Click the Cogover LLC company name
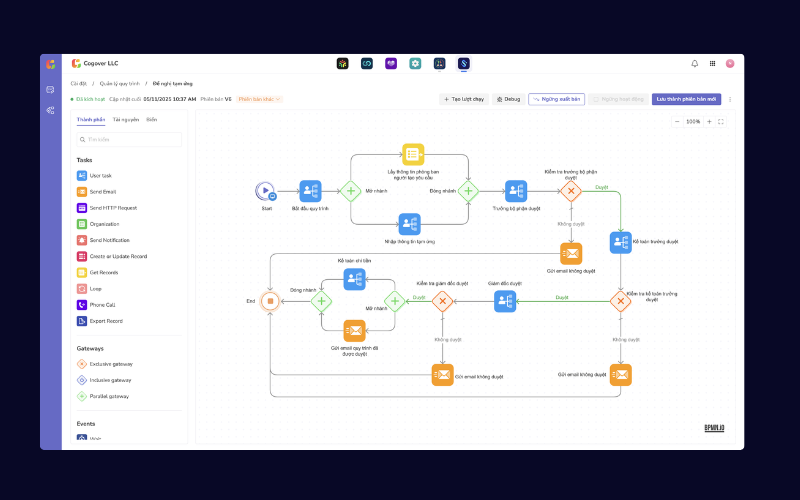This screenshot has width=800, height=500. pyautogui.click(x=101, y=64)
